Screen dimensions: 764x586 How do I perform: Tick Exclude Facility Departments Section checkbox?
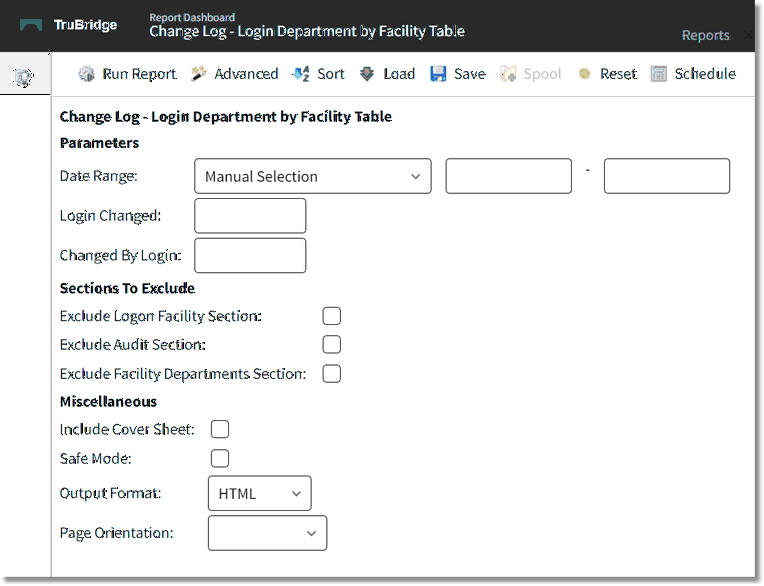tap(331, 374)
